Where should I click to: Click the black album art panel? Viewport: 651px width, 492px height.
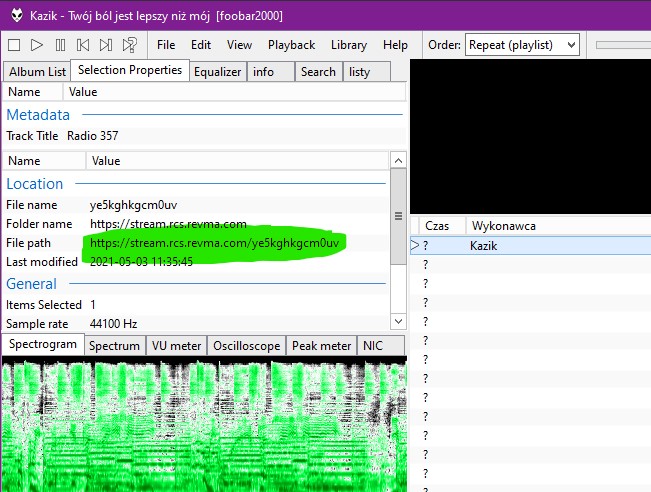(531, 136)
